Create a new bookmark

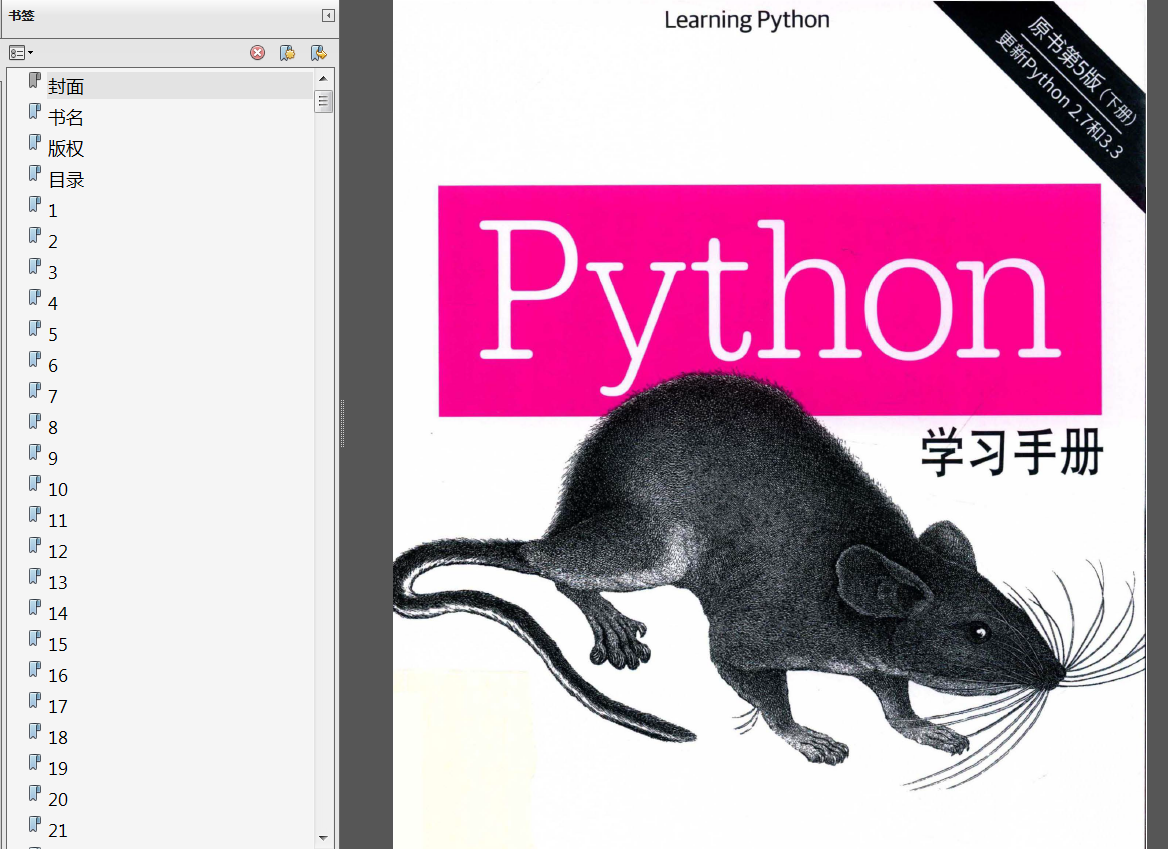288,53
